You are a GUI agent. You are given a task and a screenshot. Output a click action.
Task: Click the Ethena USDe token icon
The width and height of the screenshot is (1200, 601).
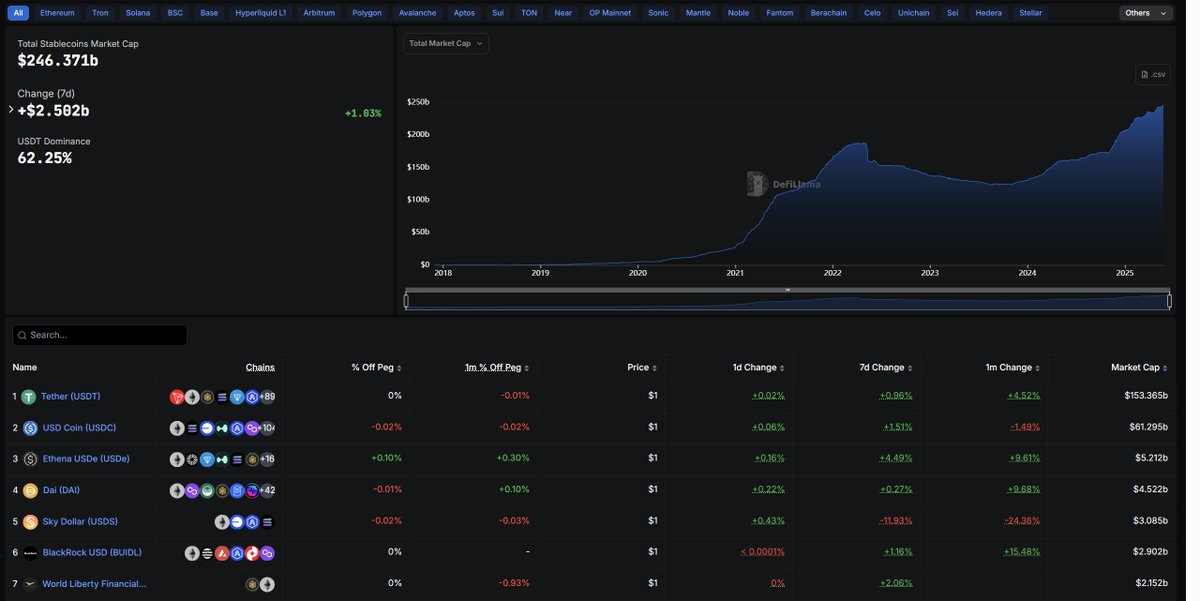coord(30,459)
